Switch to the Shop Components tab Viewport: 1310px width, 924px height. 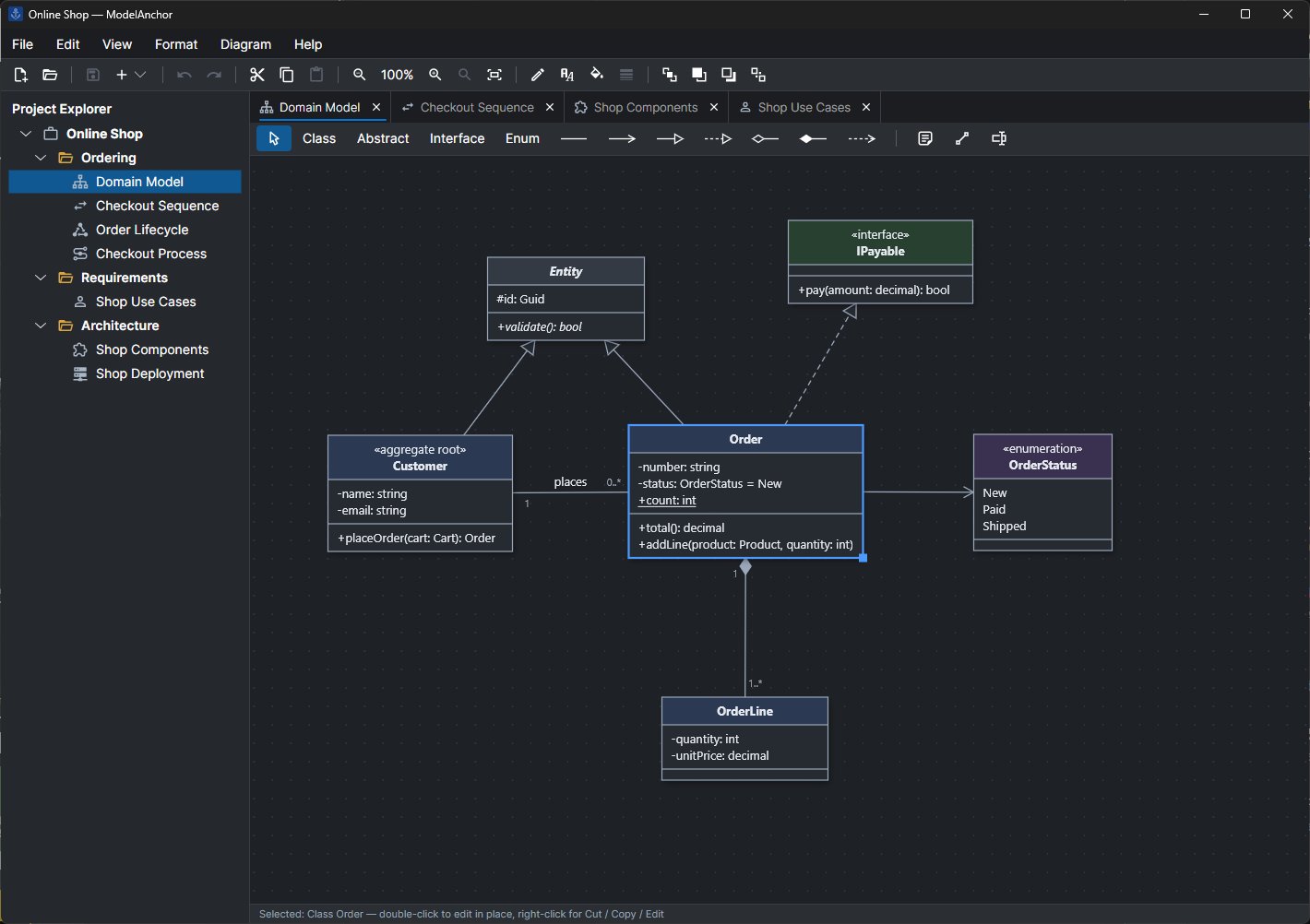(x=646, y=108)
